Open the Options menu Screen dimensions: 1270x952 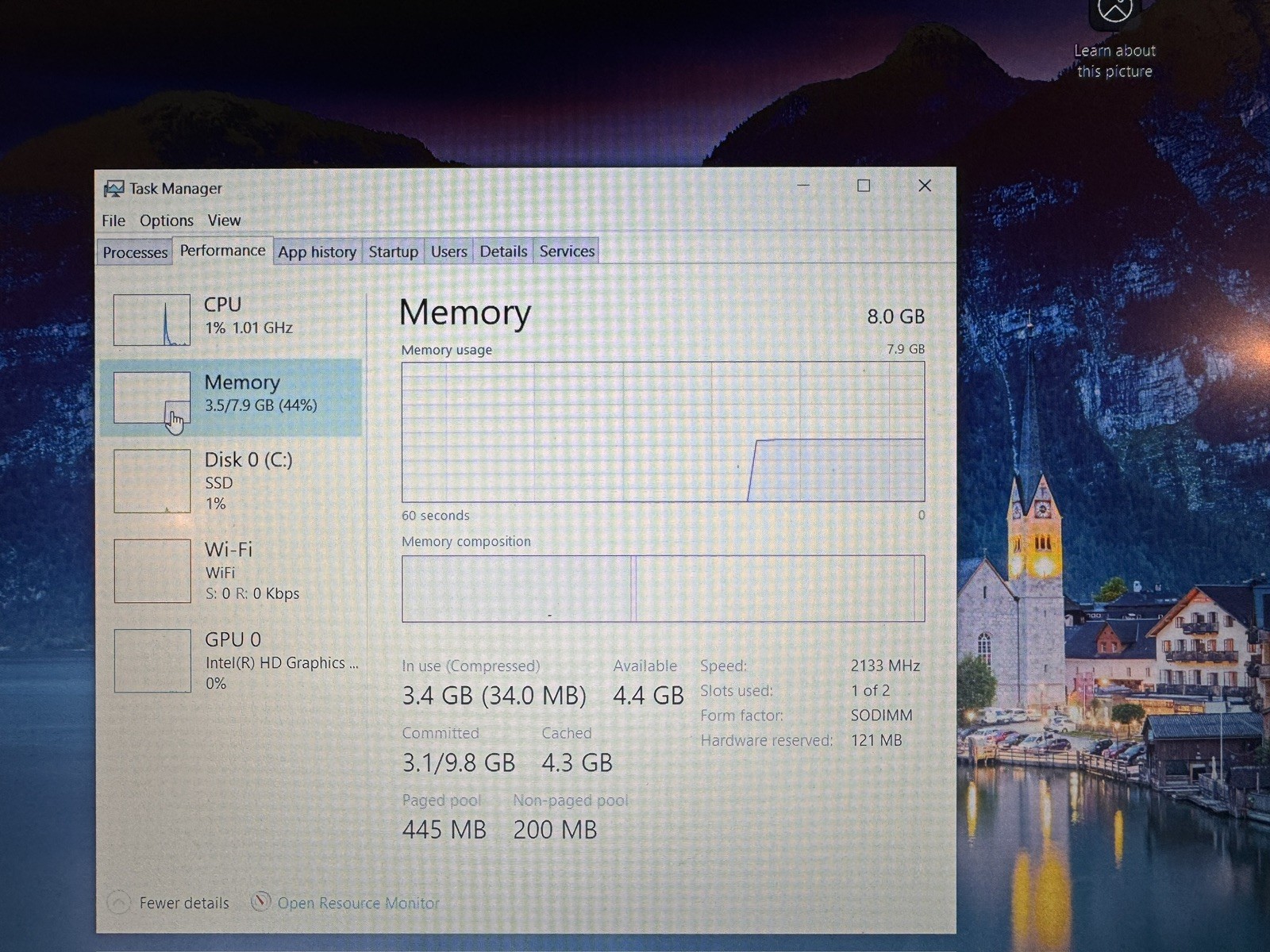pos(167,221)
